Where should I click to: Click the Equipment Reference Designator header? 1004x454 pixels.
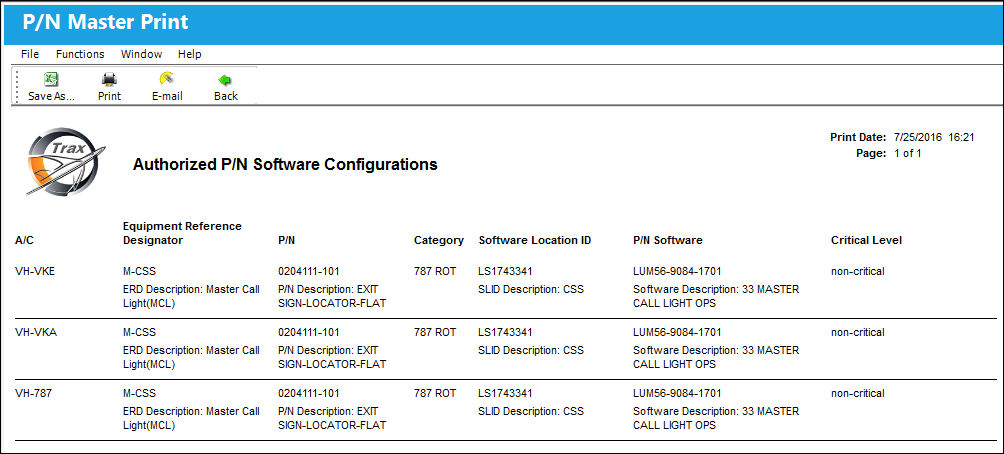click(x=182, y=233)
